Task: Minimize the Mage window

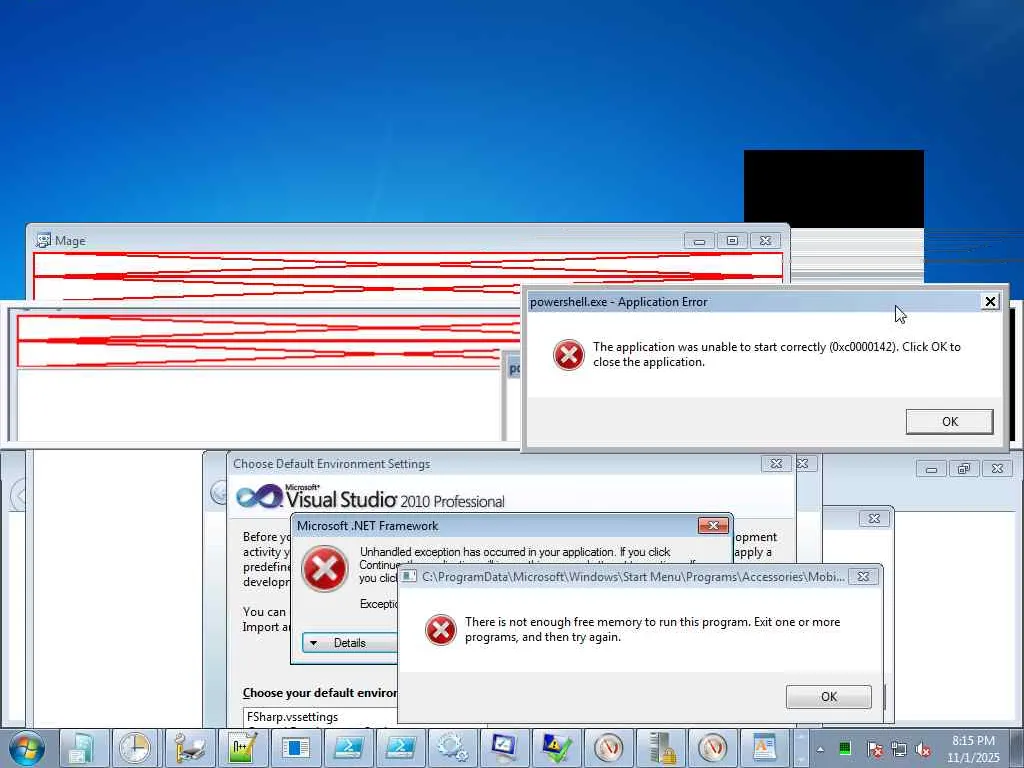Action: click(699, 241)
